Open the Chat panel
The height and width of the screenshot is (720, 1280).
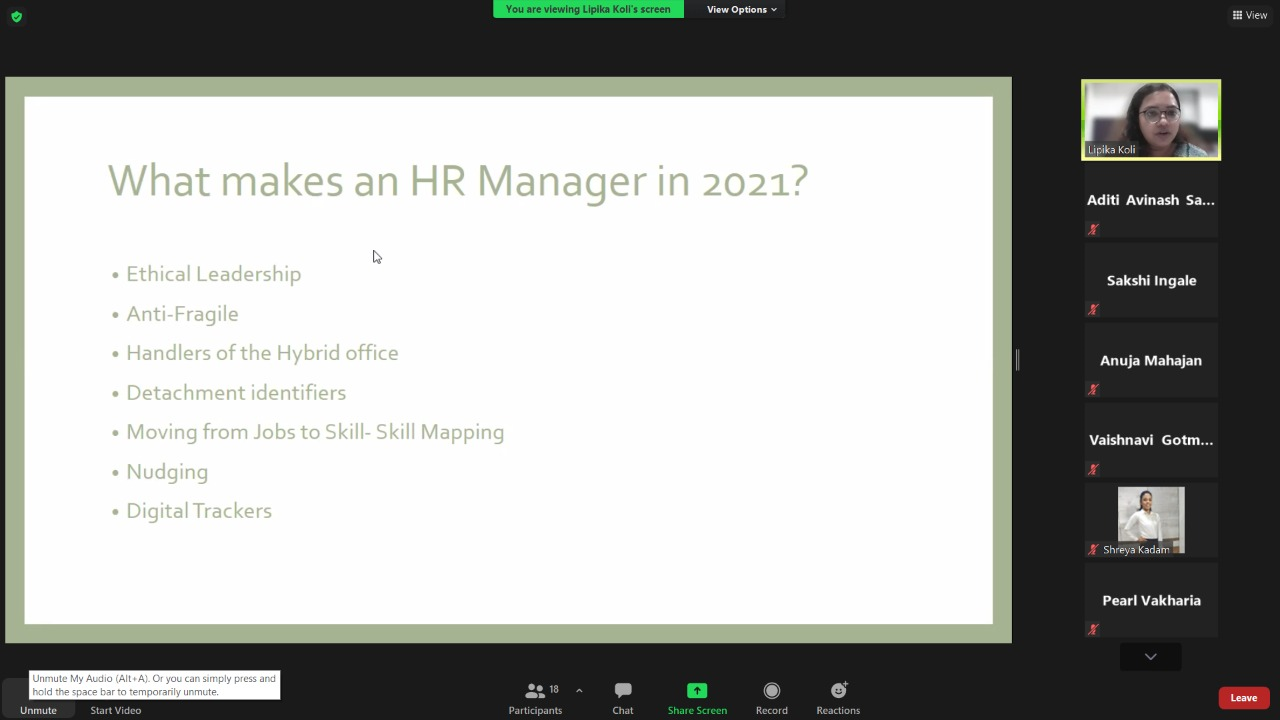coord(623,698)
